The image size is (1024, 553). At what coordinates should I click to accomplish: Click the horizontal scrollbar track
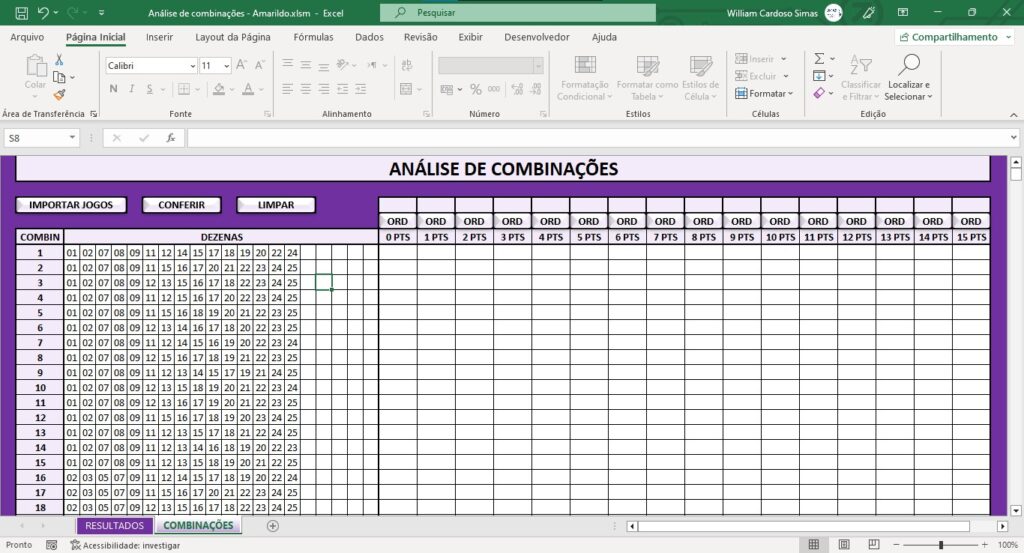pos(816,526)
